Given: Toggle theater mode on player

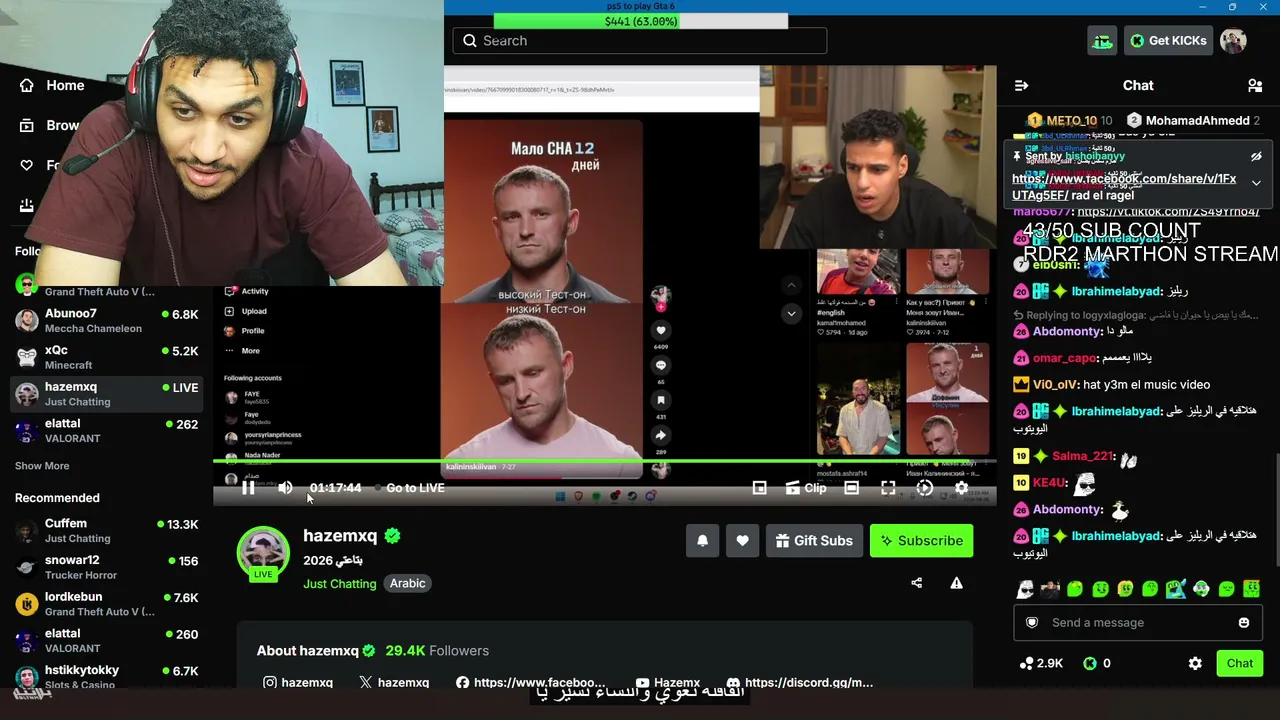Looking at the screenshot, I should point(851,488).
